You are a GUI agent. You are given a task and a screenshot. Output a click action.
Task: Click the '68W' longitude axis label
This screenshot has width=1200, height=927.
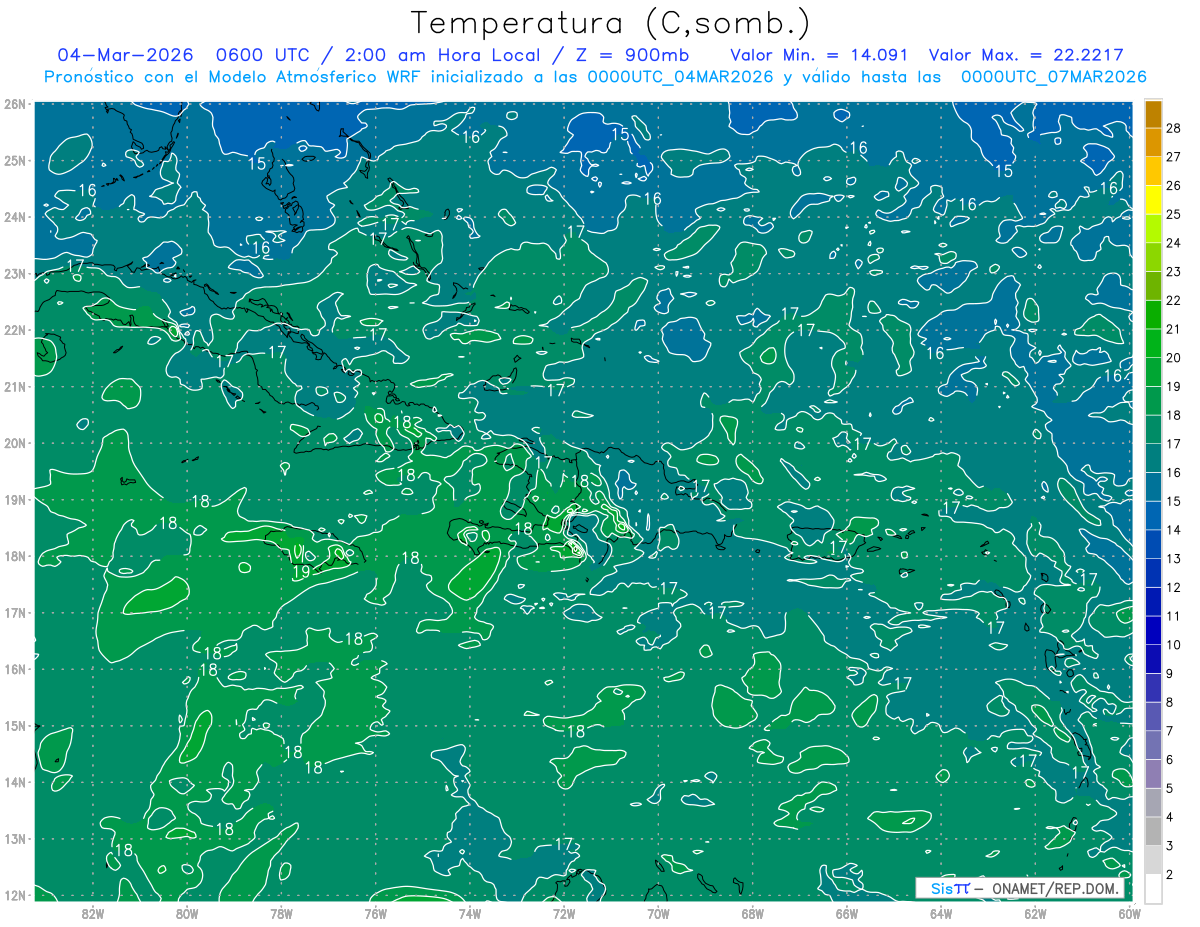tap(752, 913)
